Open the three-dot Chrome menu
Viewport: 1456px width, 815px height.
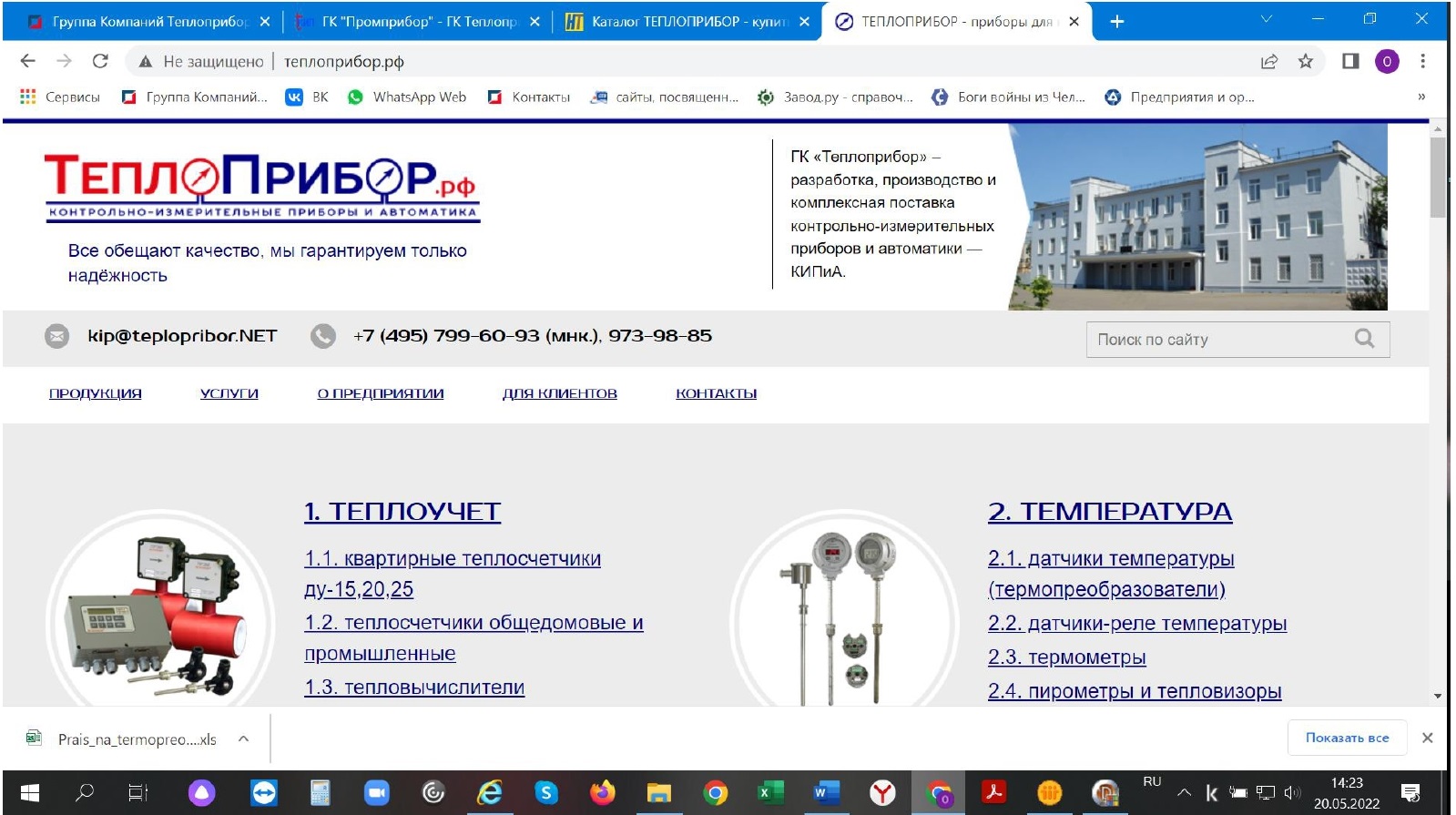pyautogui.click(x=1422, y=61)
